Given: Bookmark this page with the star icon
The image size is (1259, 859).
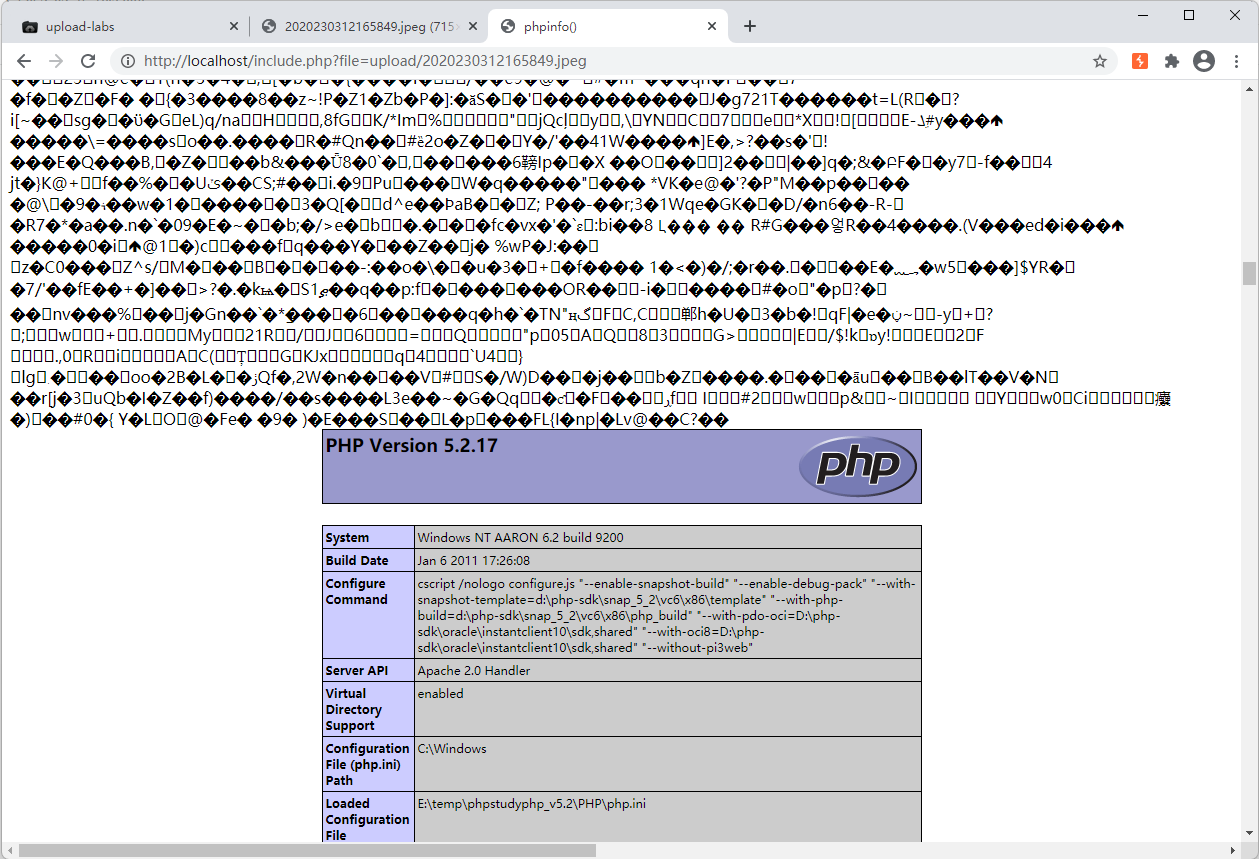Looking at the screenshot, I should pos(1100,61).
